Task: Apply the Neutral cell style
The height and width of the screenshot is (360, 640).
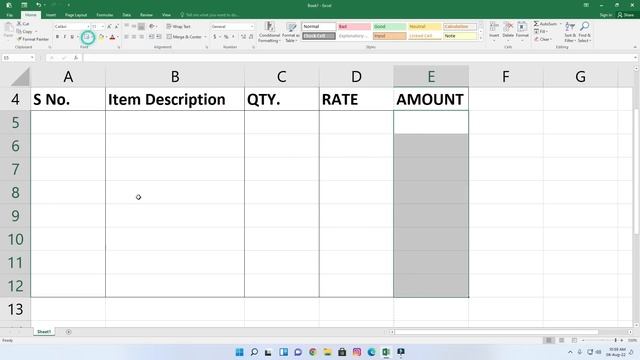Action: tap(425, 27)
